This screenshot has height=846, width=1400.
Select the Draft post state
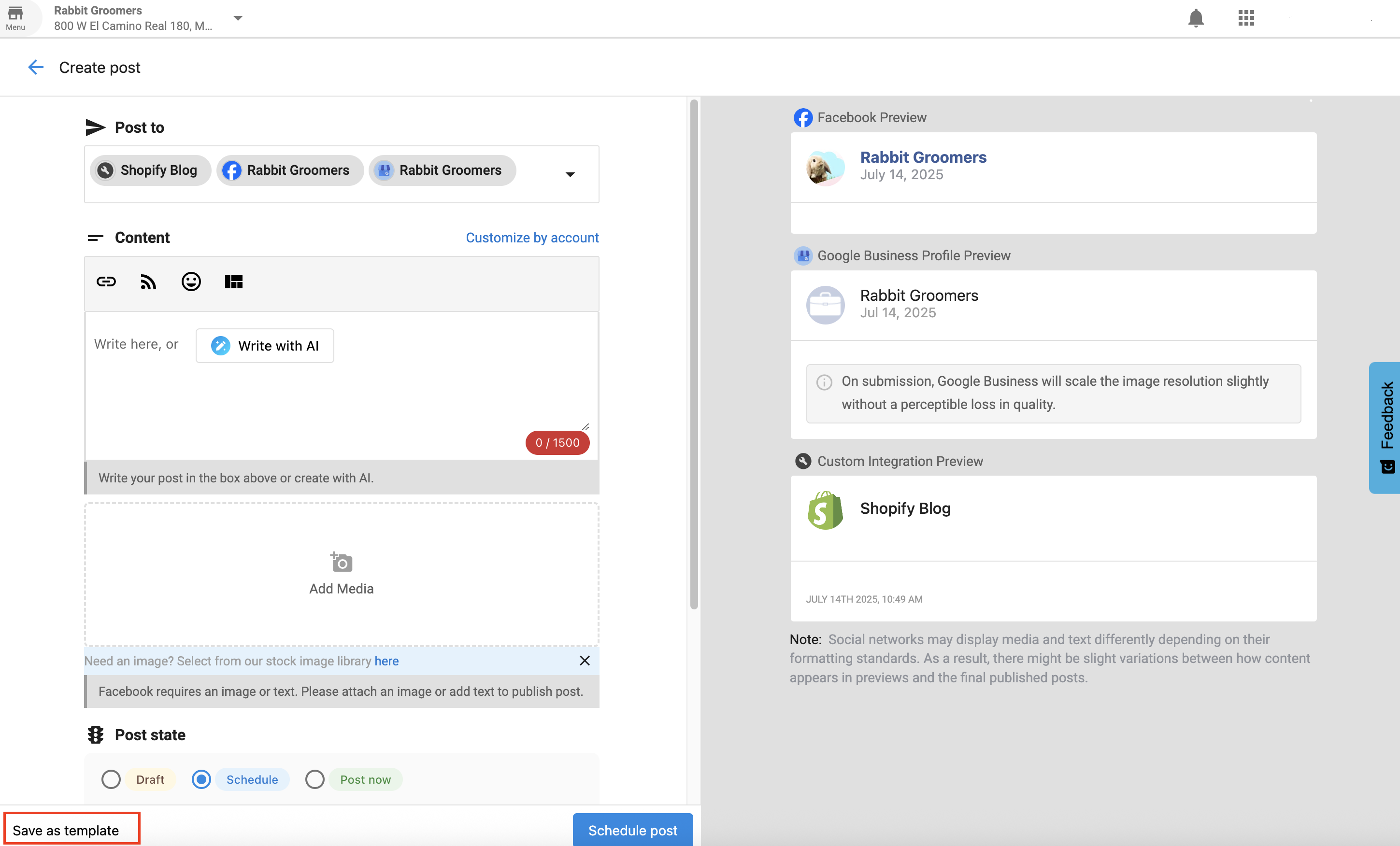(111, 779)
